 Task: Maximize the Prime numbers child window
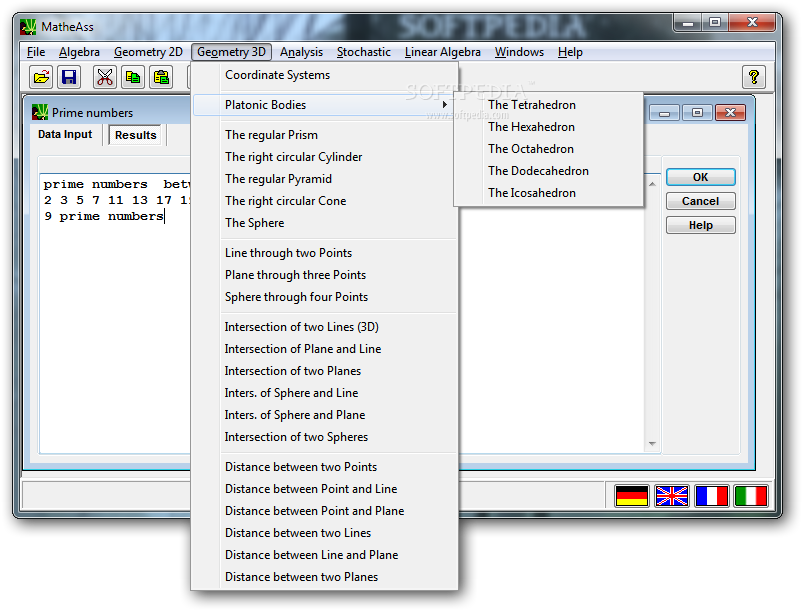pyautogui.click(x=697, y=113)
